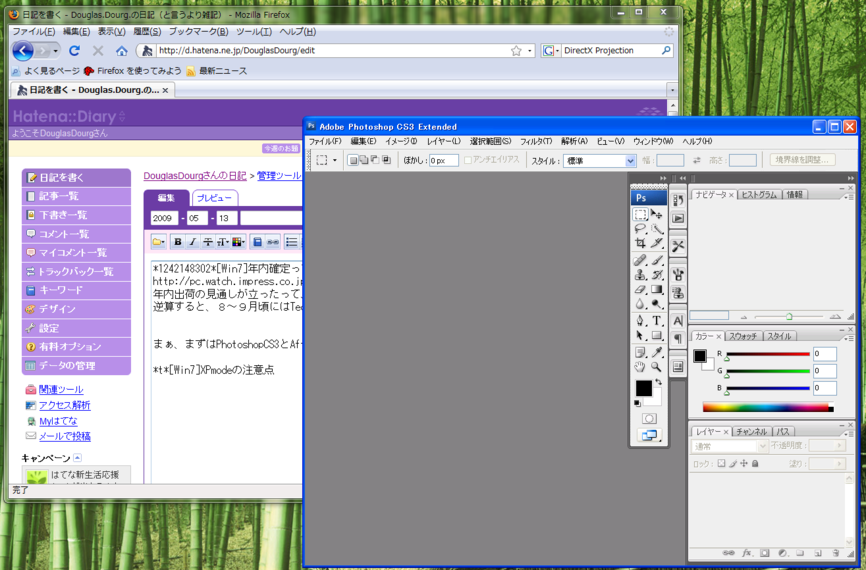This screenshot has height=570, width=866.
Task: Switch to the Channels tab
Action: point(752,432)
